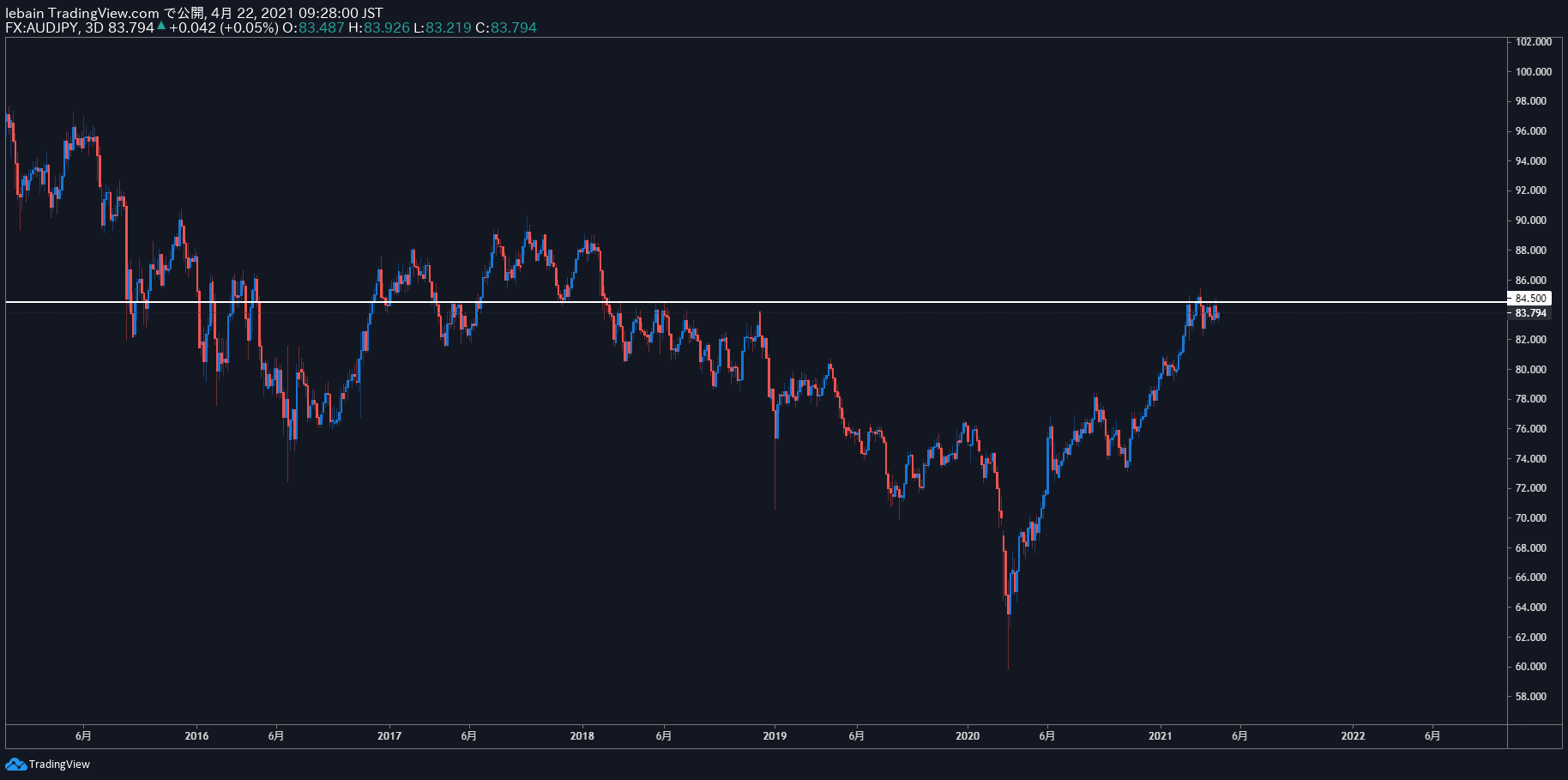This screenshot has width=1568, height=780.
Task: Click the change value +0.042 (+0.05%)
Action: pos(223,27)
